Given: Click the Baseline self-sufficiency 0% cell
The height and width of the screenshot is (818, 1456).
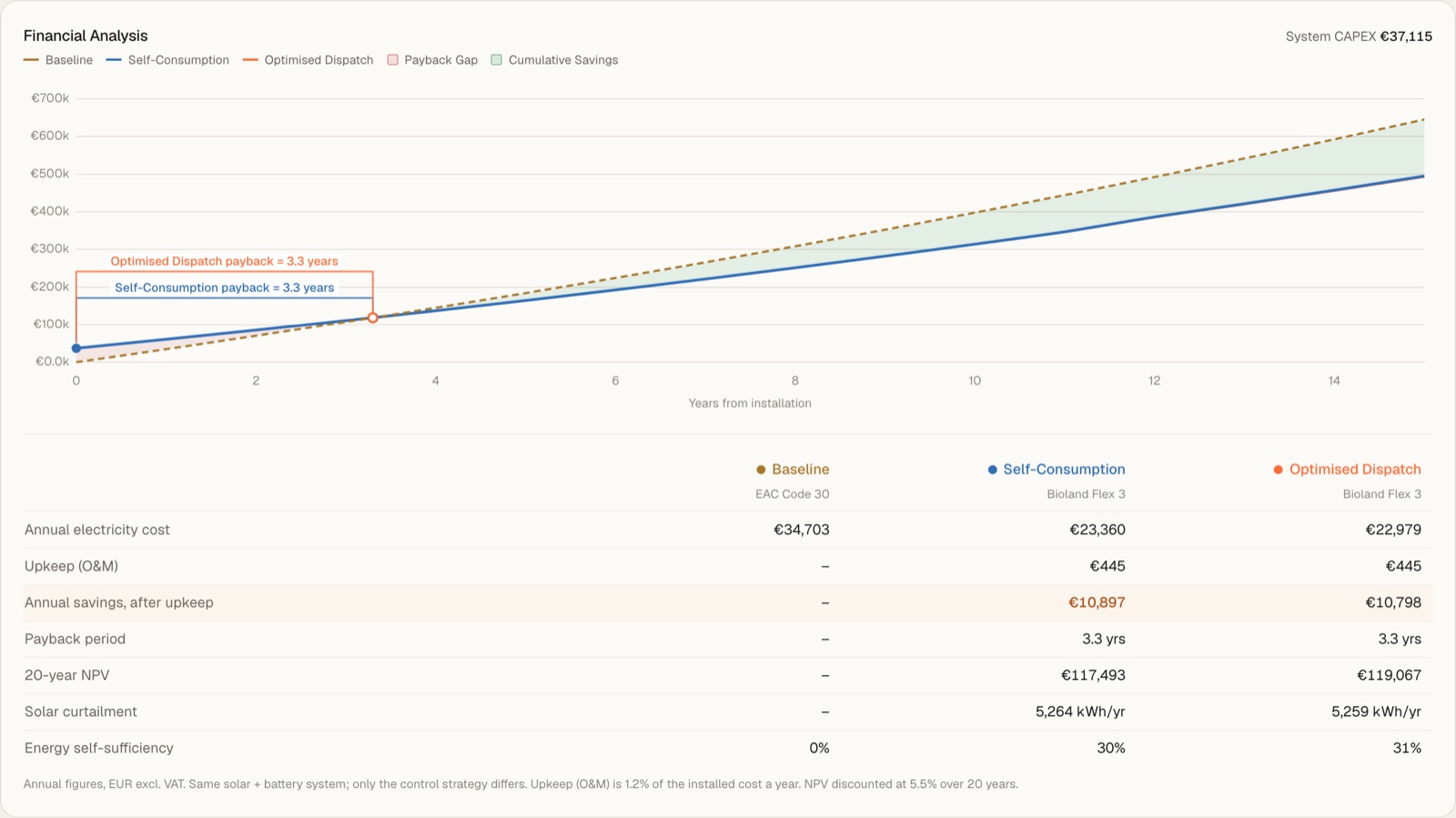Looking at the screenshot, I should (819, 748).
